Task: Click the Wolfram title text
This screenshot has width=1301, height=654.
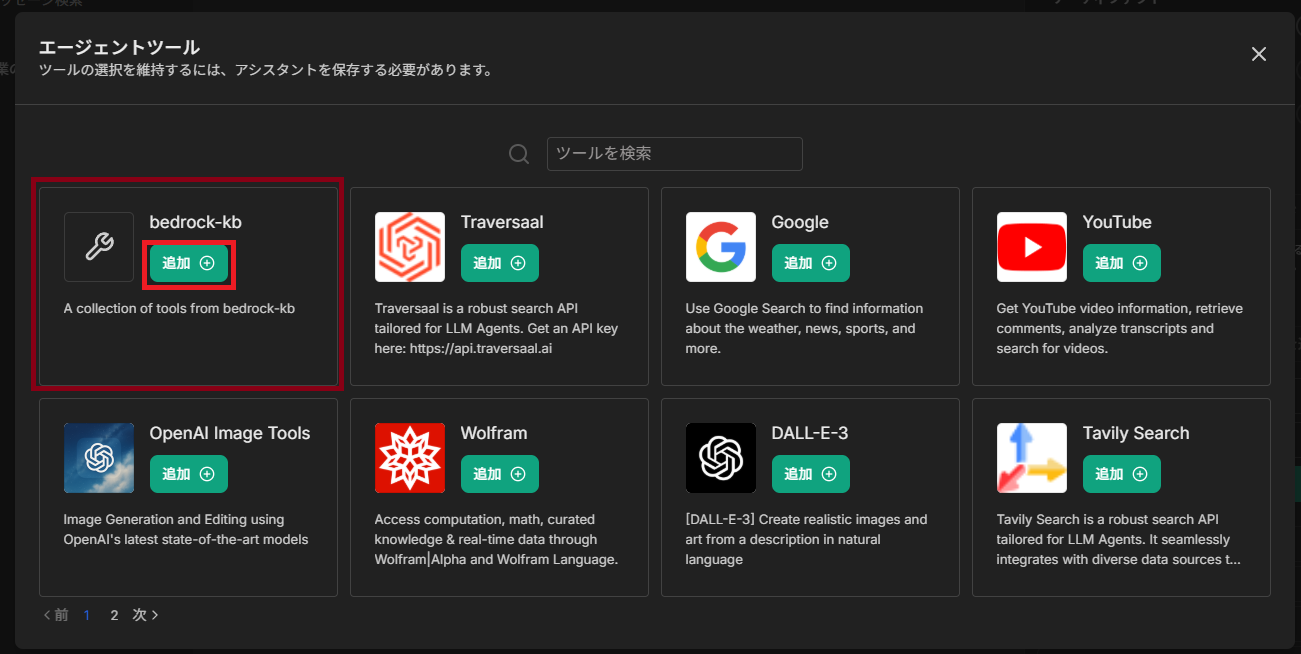Action: (494, 433)
